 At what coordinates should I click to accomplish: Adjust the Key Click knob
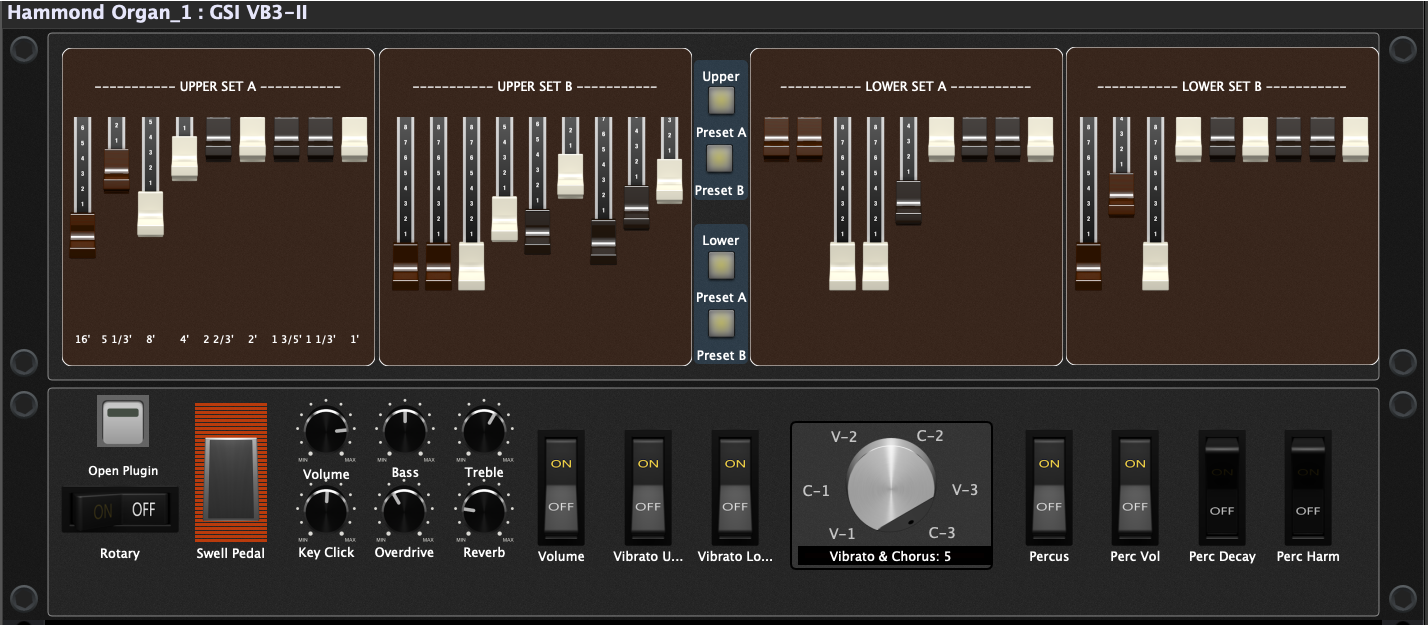tap(325, 511)
